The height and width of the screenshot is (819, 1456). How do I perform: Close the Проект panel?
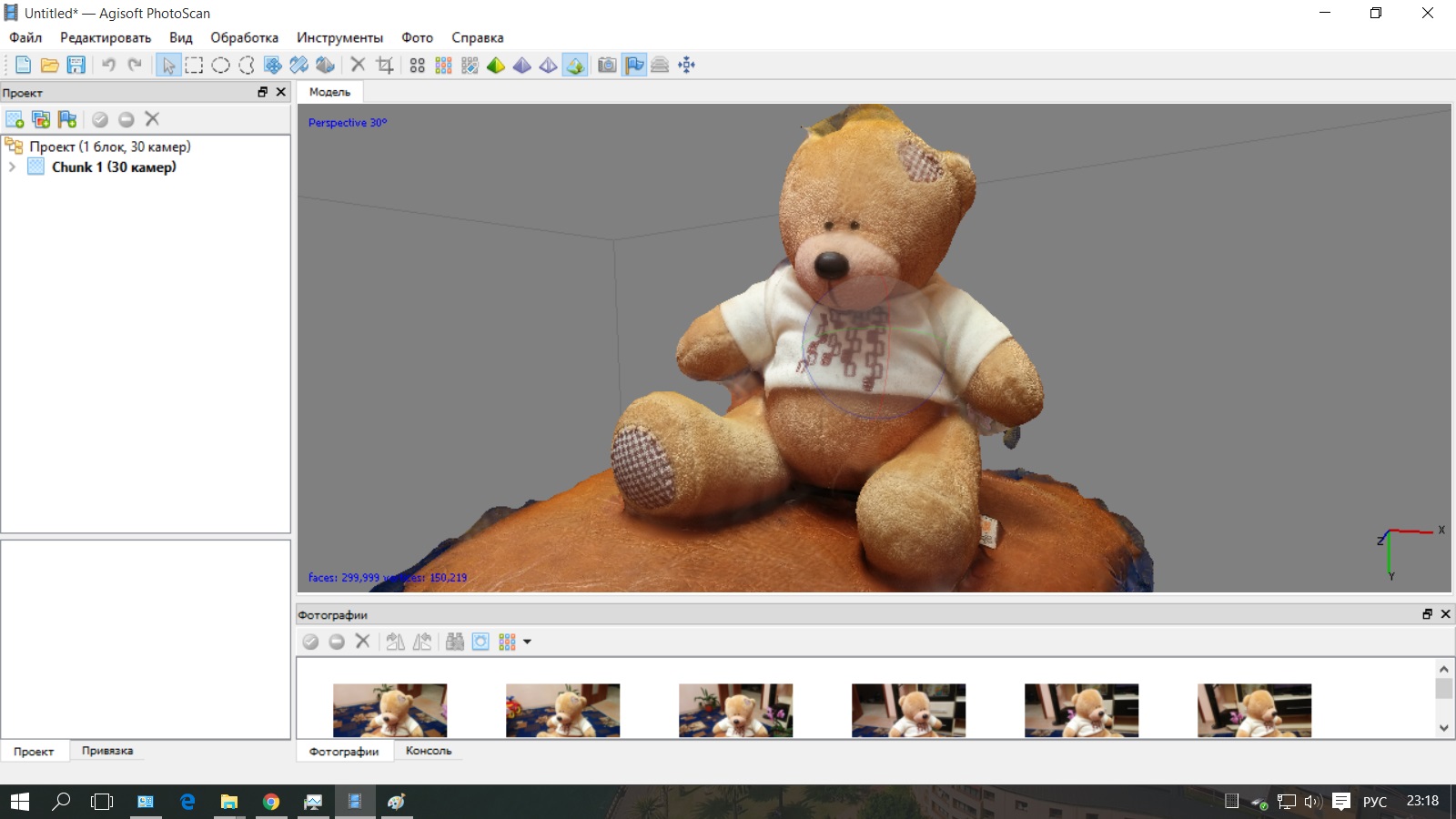281,92
